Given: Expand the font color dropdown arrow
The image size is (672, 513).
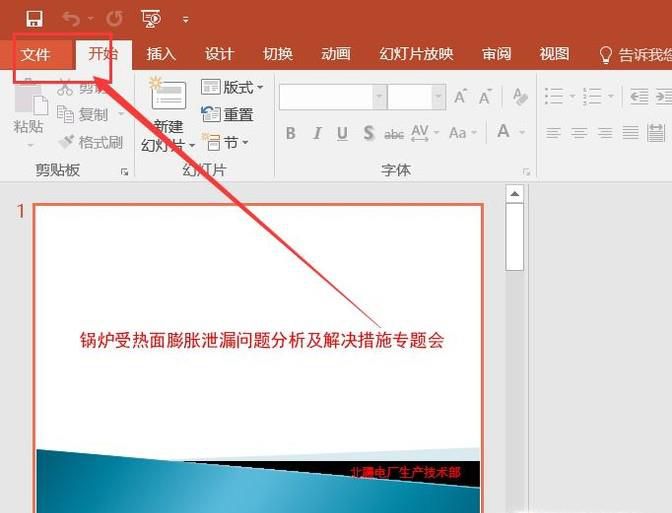Looking at the screenshot, I should point(522,132).
